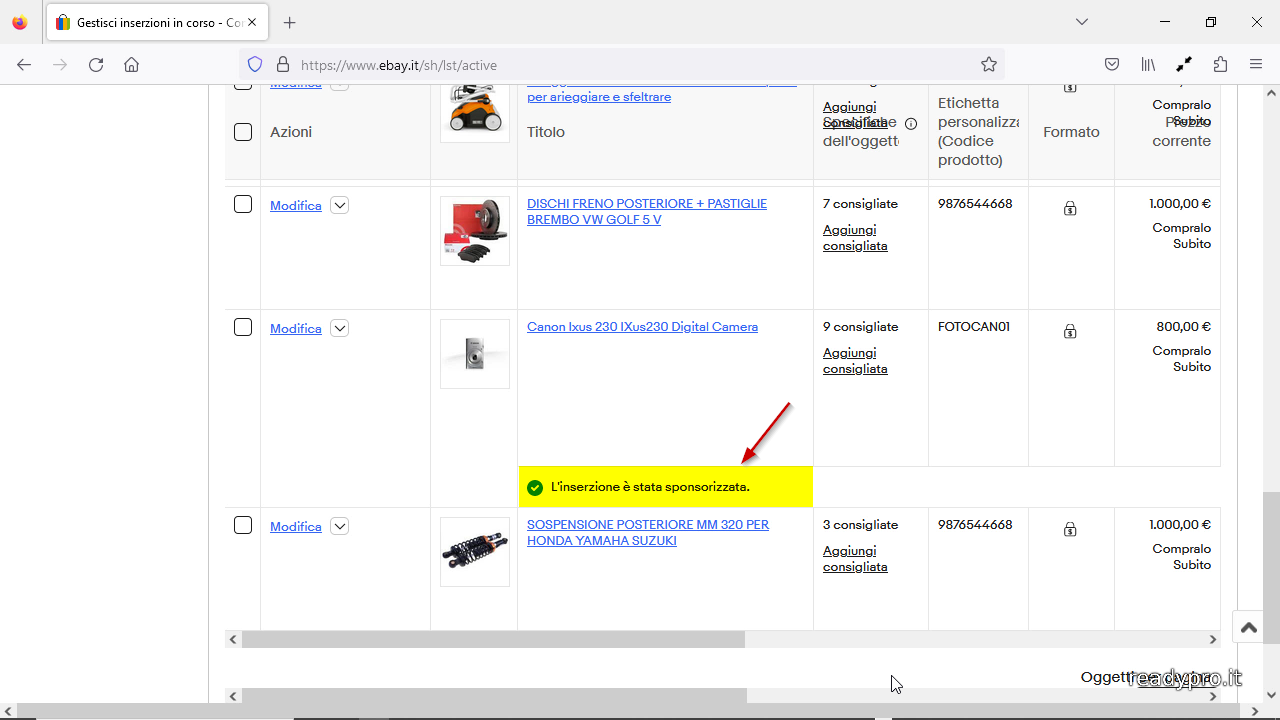Viewport: 1280px width, 720px height.
Task: Click the lock format icon in DISCHI FRENO row
Action: (x=1070, y=209)
